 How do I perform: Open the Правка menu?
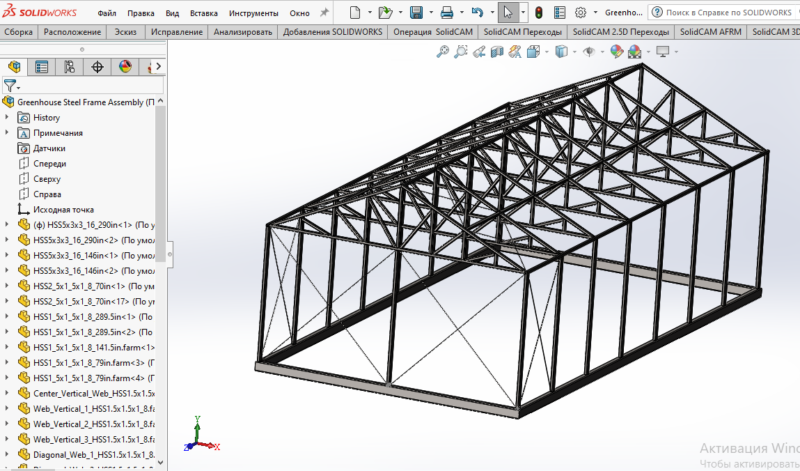141,13
